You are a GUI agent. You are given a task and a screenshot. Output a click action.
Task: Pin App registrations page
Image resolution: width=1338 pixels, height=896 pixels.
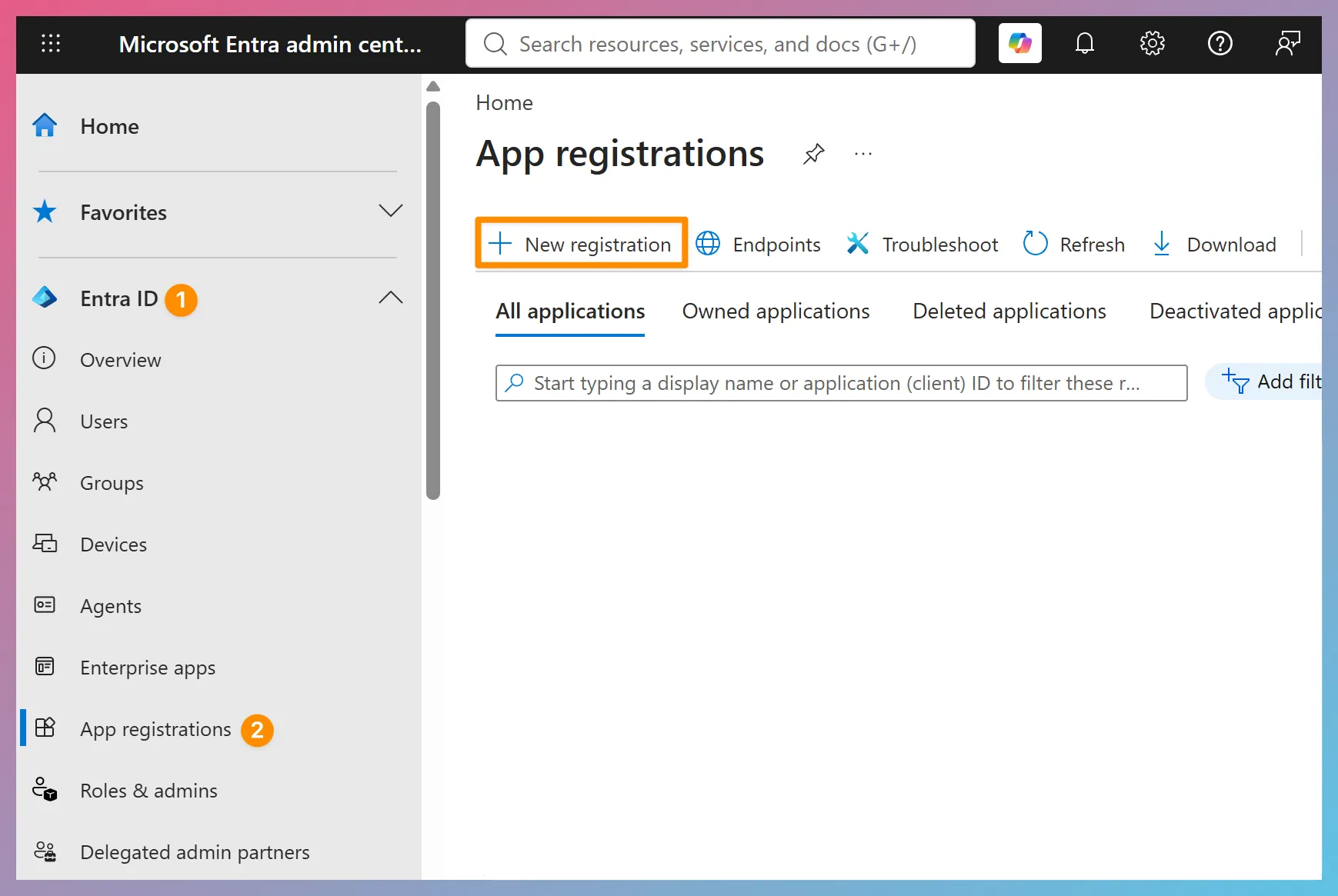point(813,155)
